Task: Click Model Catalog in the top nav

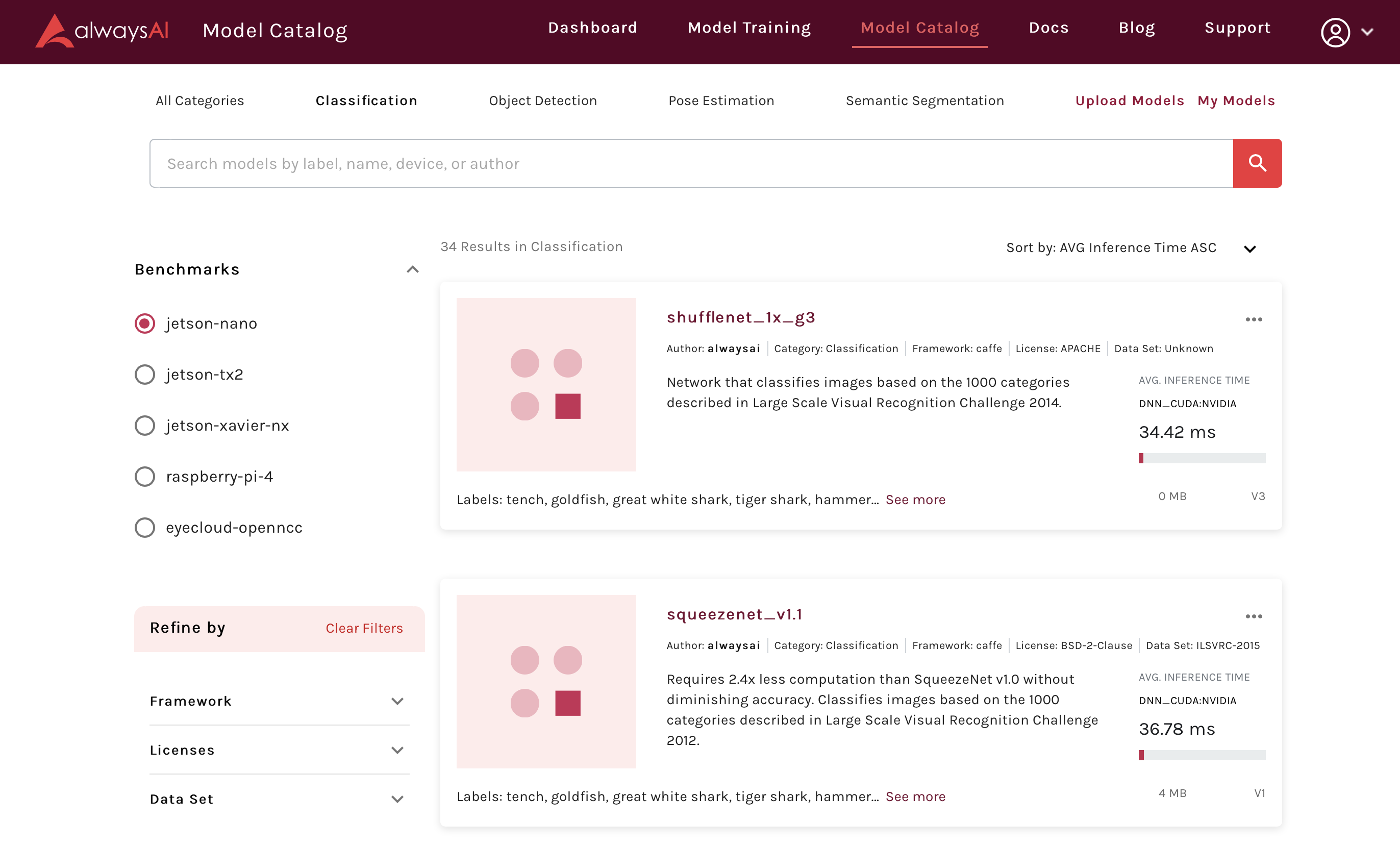Action: click(x=919, y=27)
